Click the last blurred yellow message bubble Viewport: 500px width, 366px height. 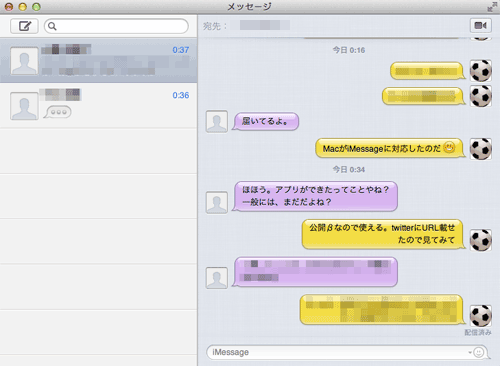[x=383, y=310]
